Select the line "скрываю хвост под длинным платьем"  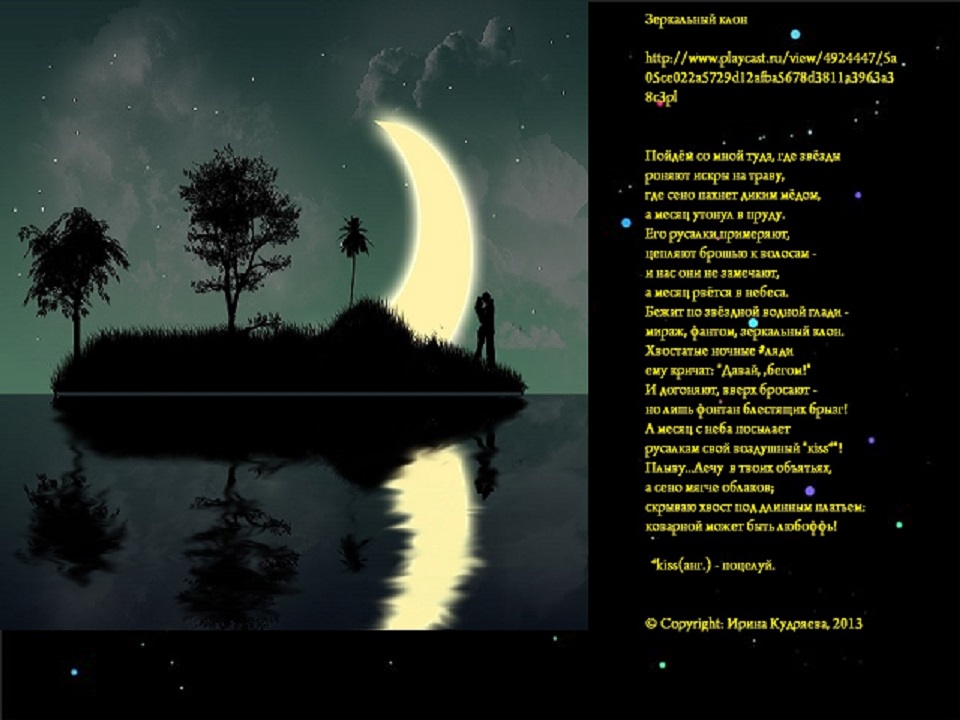(756, 508)
